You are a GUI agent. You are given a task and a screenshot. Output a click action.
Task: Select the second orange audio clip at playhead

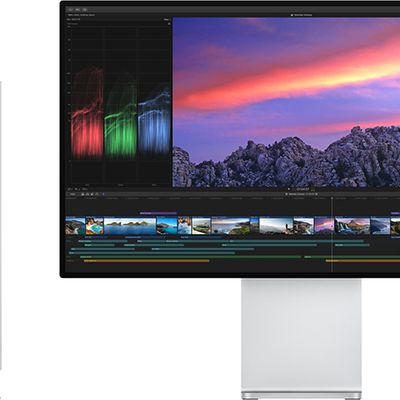point(363,261)
